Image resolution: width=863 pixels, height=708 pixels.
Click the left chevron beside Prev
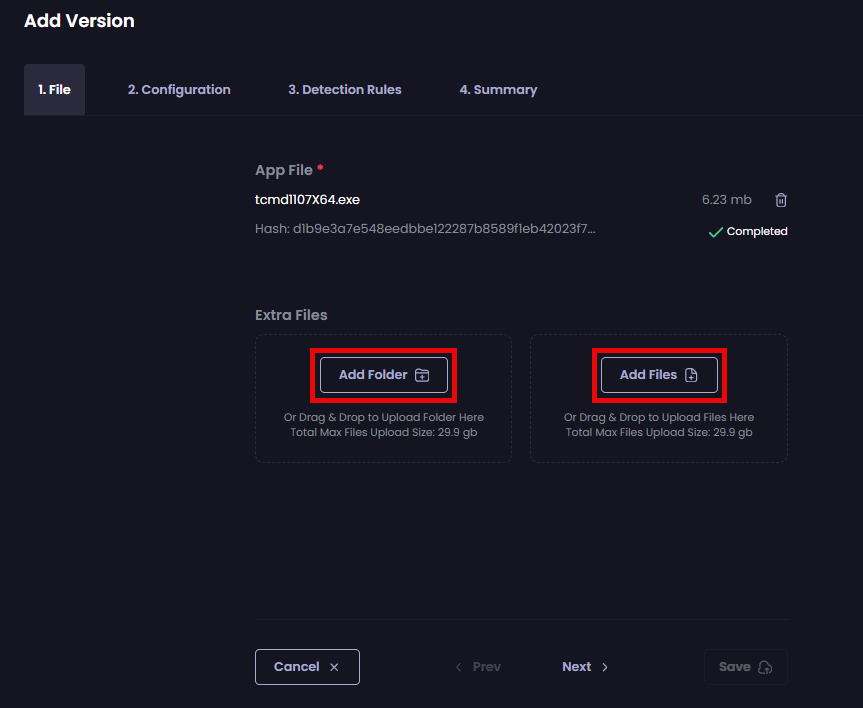tap(459, 667)
